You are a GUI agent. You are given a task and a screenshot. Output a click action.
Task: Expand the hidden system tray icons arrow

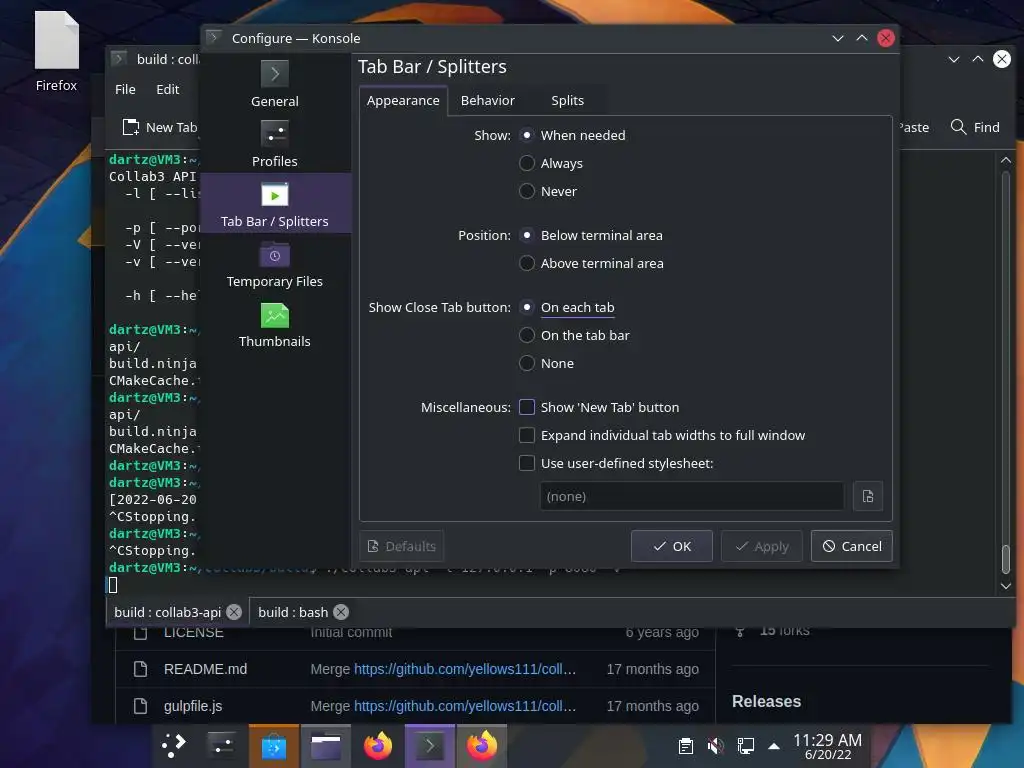click(774, 746)
